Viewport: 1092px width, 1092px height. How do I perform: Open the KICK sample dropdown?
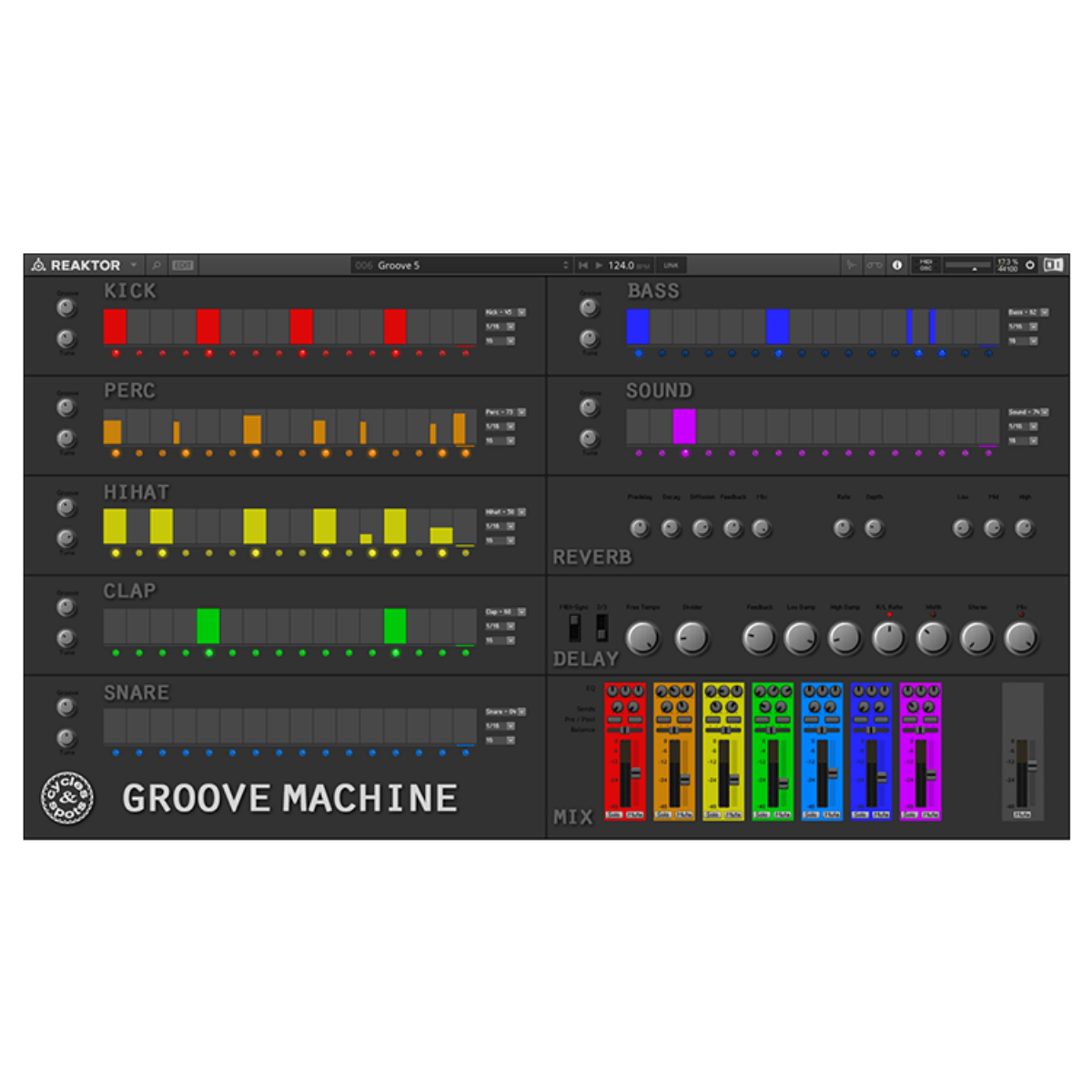tap(505, 312)
